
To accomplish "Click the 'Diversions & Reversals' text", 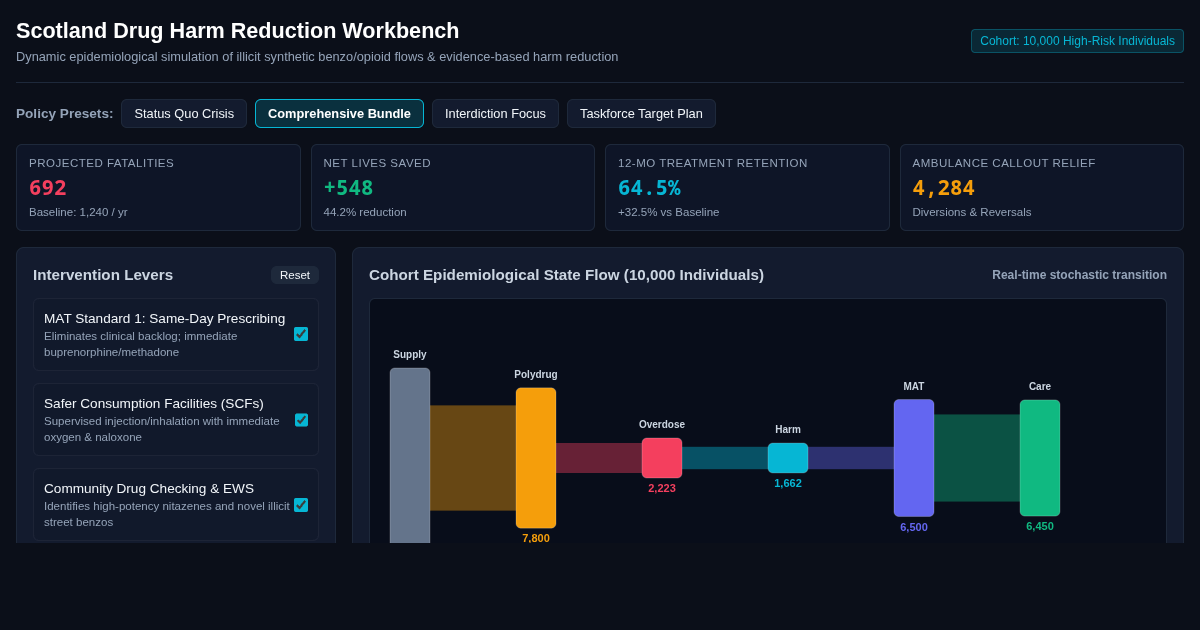I will coord(972,212).
